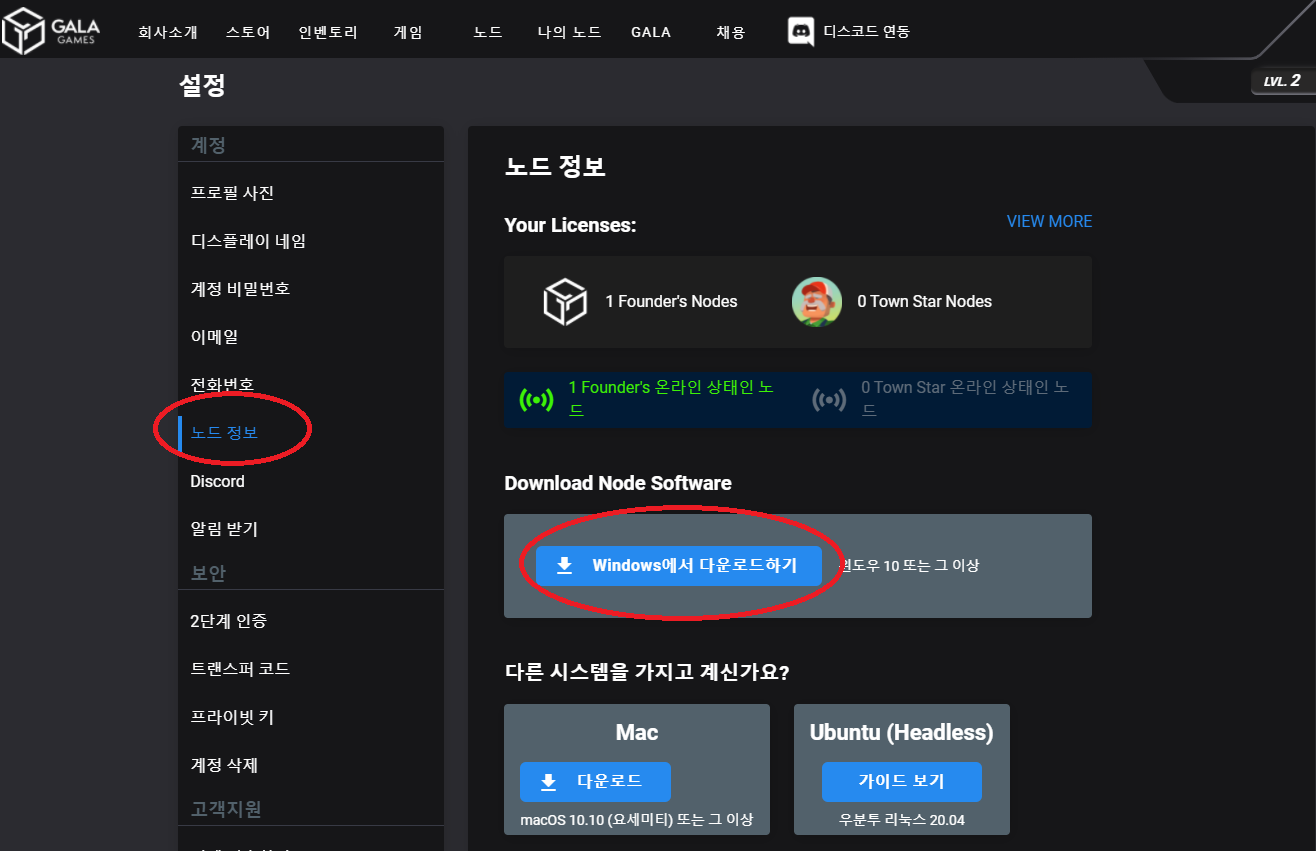This screenshot has height=851, width=1316.
Task: Click the download arrow in Windows button
Action: click(565, 566)
